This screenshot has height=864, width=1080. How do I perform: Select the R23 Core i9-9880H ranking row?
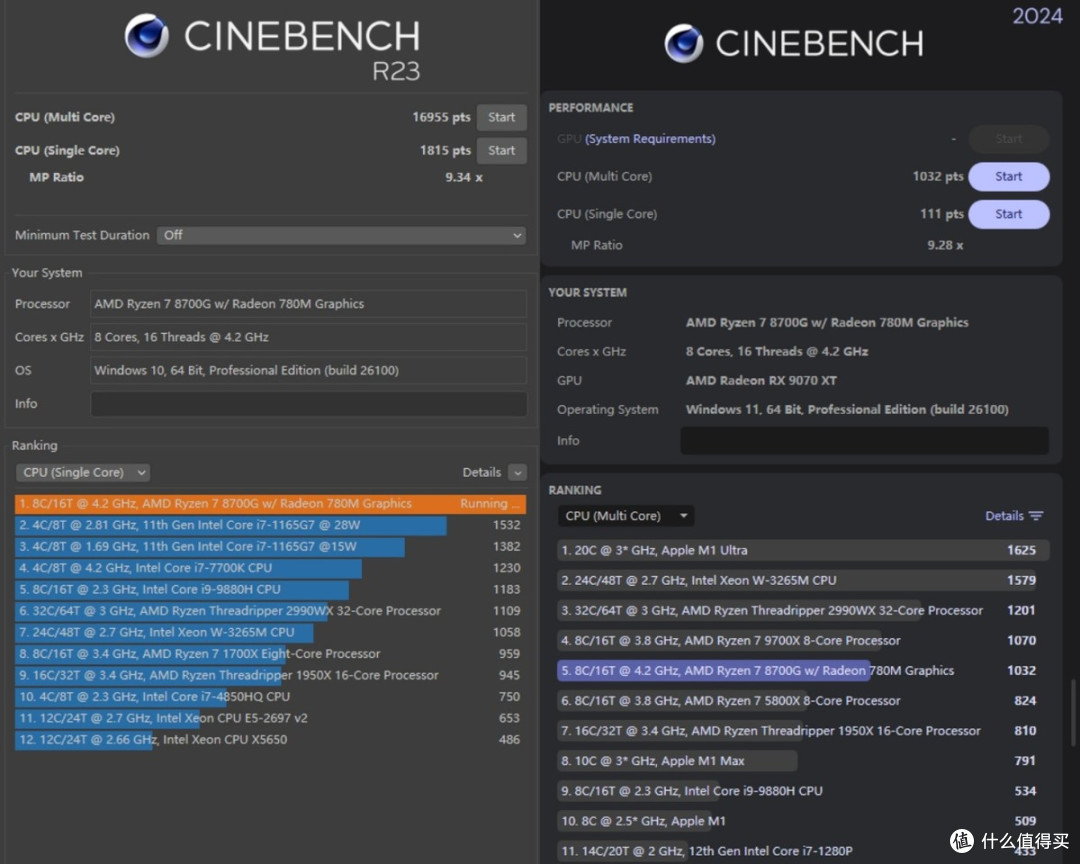coord(270,589)
